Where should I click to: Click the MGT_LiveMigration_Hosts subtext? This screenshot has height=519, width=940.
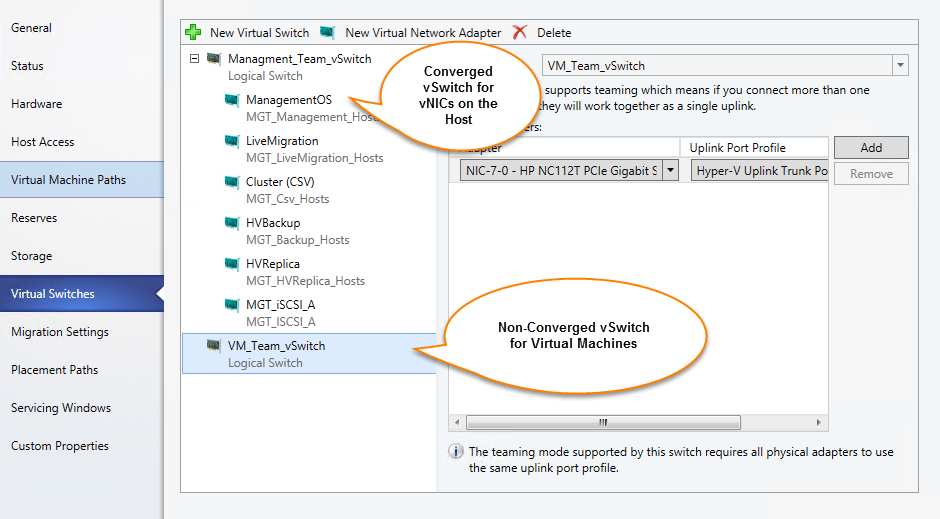coord(315,158)
